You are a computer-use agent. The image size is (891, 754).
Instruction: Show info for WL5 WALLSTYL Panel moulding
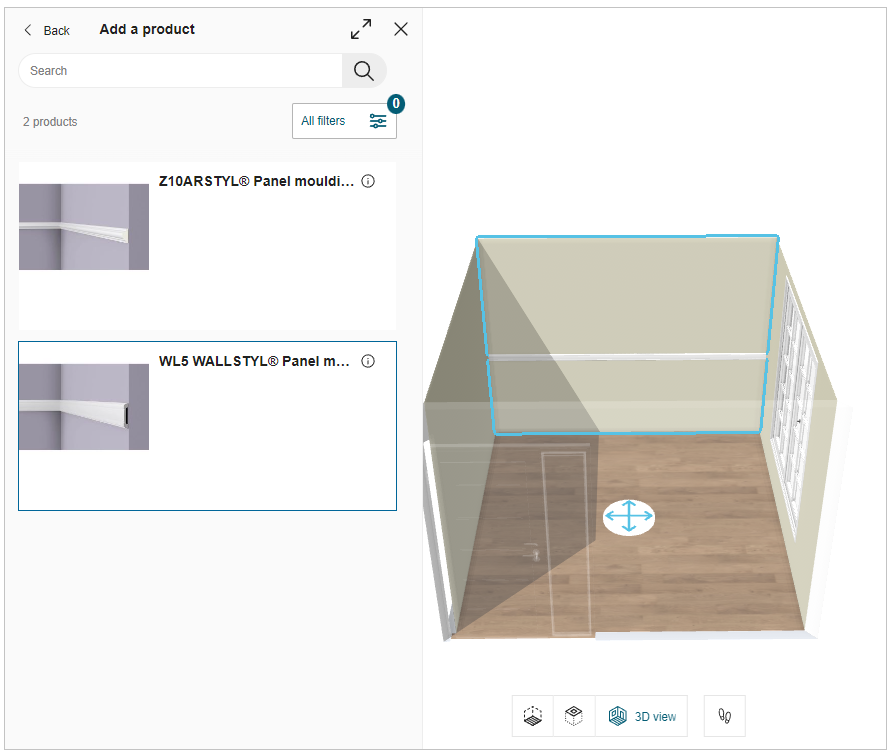point(368,361)
